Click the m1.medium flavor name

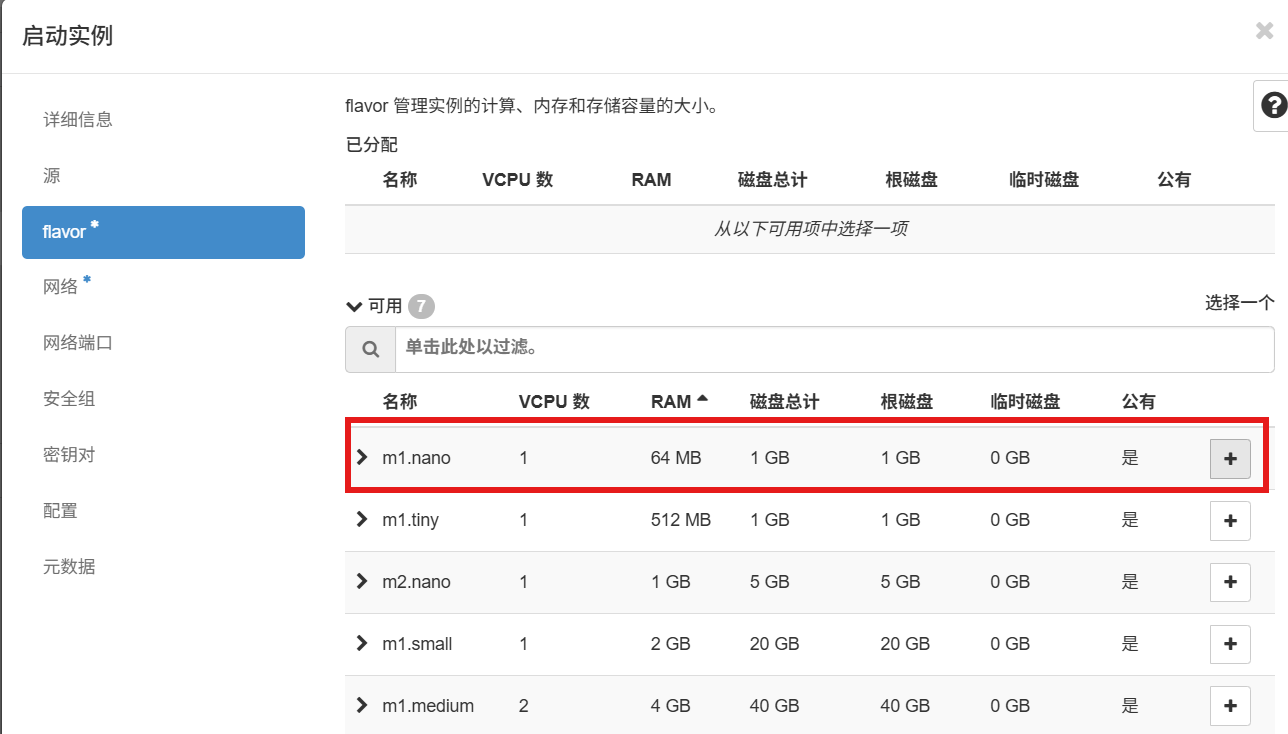(x=428, y=706)
